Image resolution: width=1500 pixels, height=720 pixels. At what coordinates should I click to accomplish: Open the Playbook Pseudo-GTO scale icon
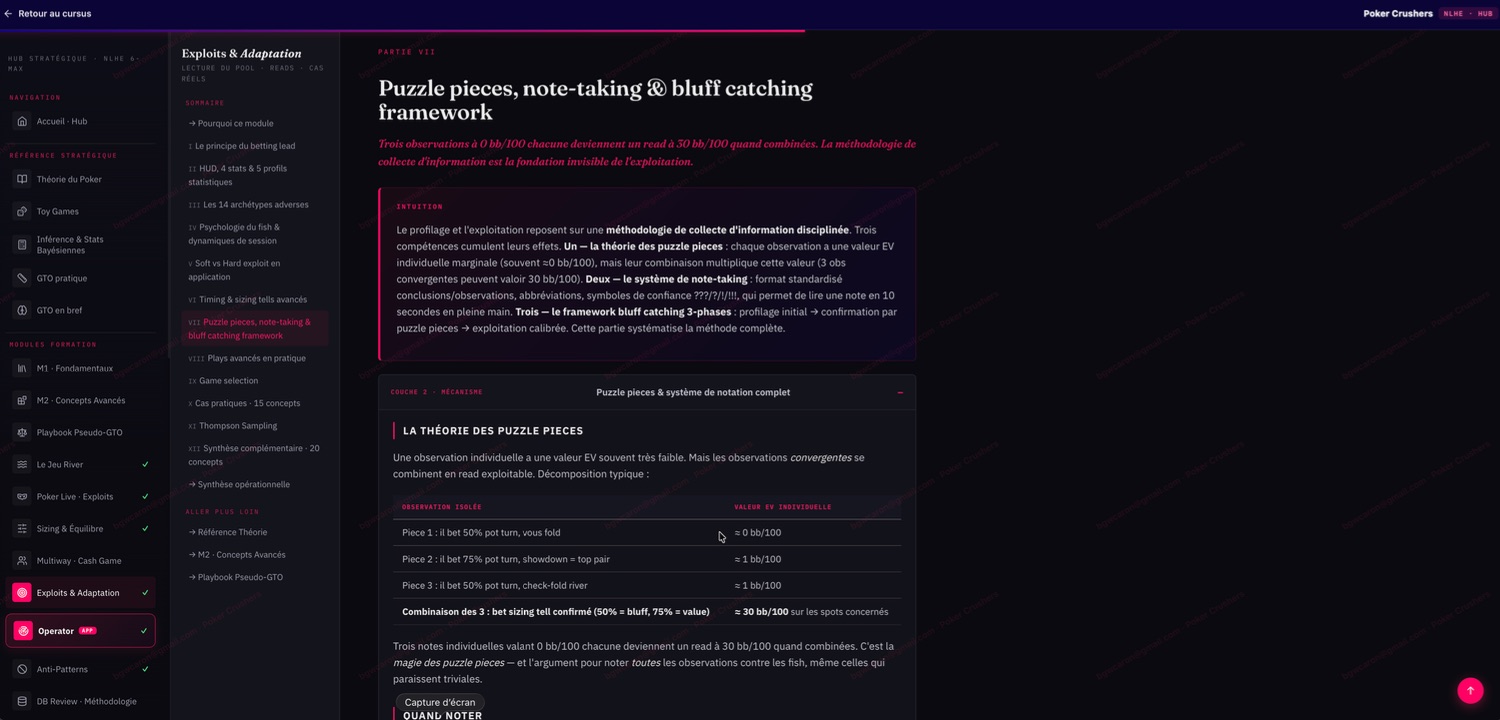22,432
